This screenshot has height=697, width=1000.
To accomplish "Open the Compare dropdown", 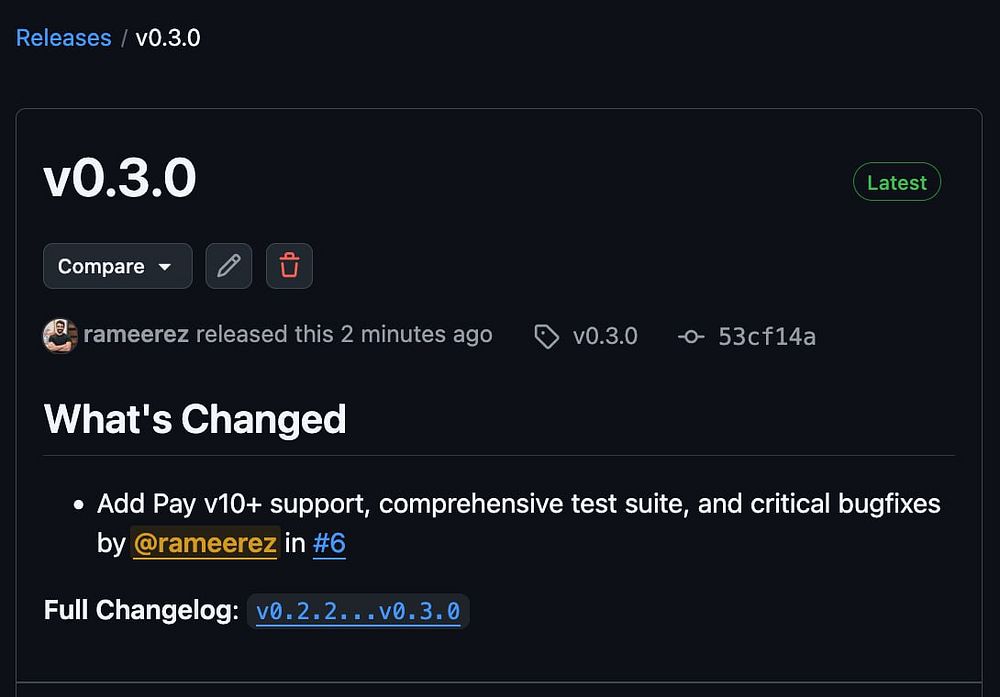I will point(117,266).
